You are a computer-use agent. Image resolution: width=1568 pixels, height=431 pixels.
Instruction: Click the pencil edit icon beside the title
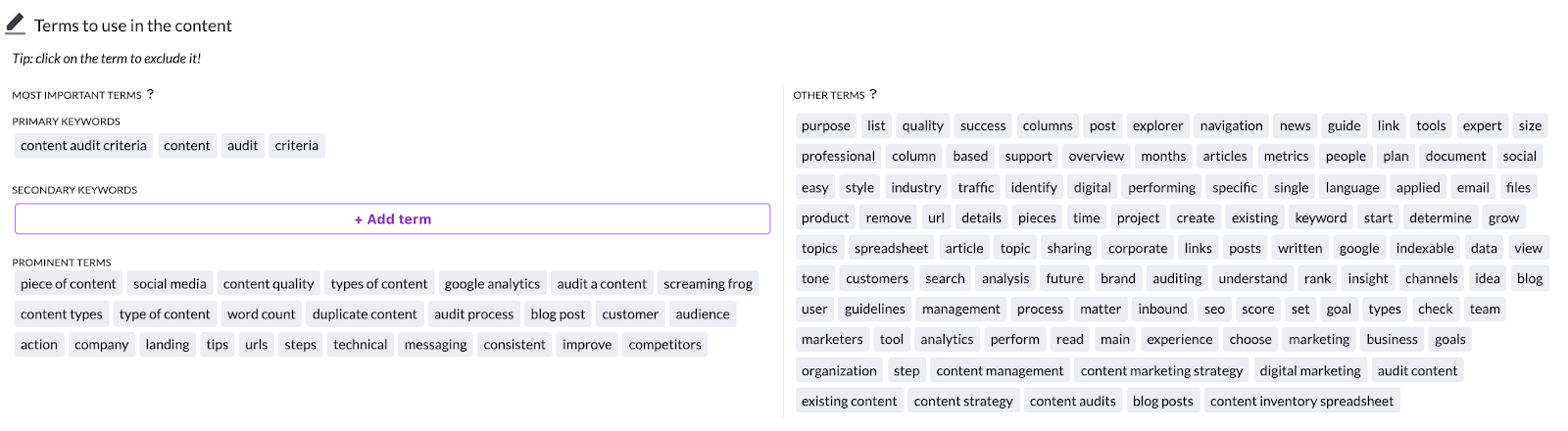point(16,24)
